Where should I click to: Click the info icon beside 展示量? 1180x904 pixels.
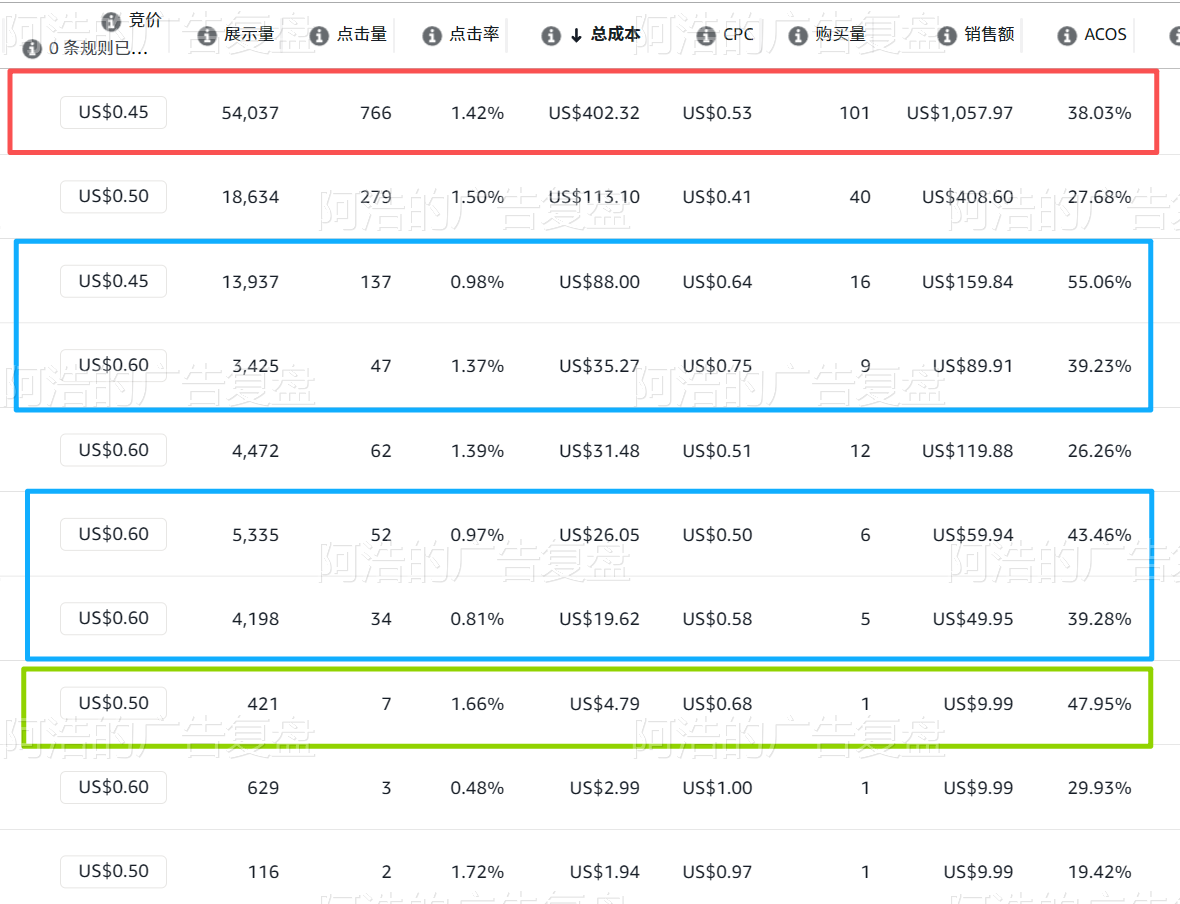207,35
